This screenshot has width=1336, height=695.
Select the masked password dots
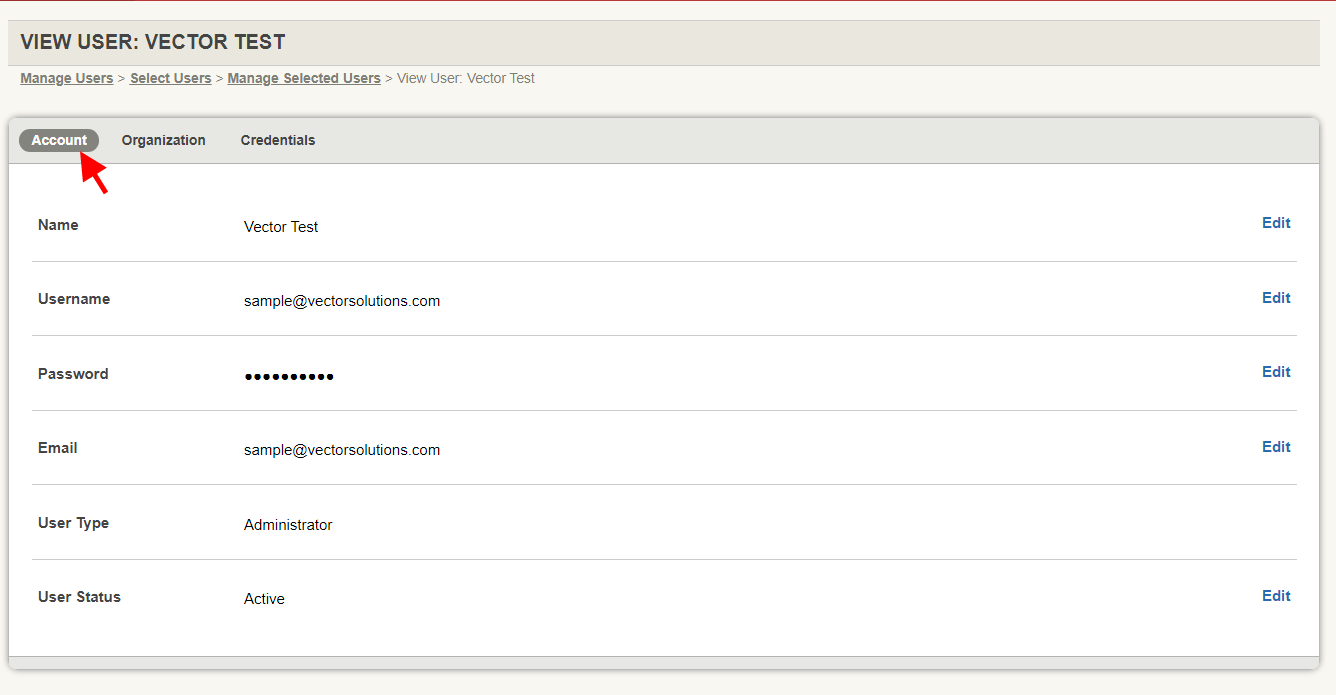pos(289,376)
